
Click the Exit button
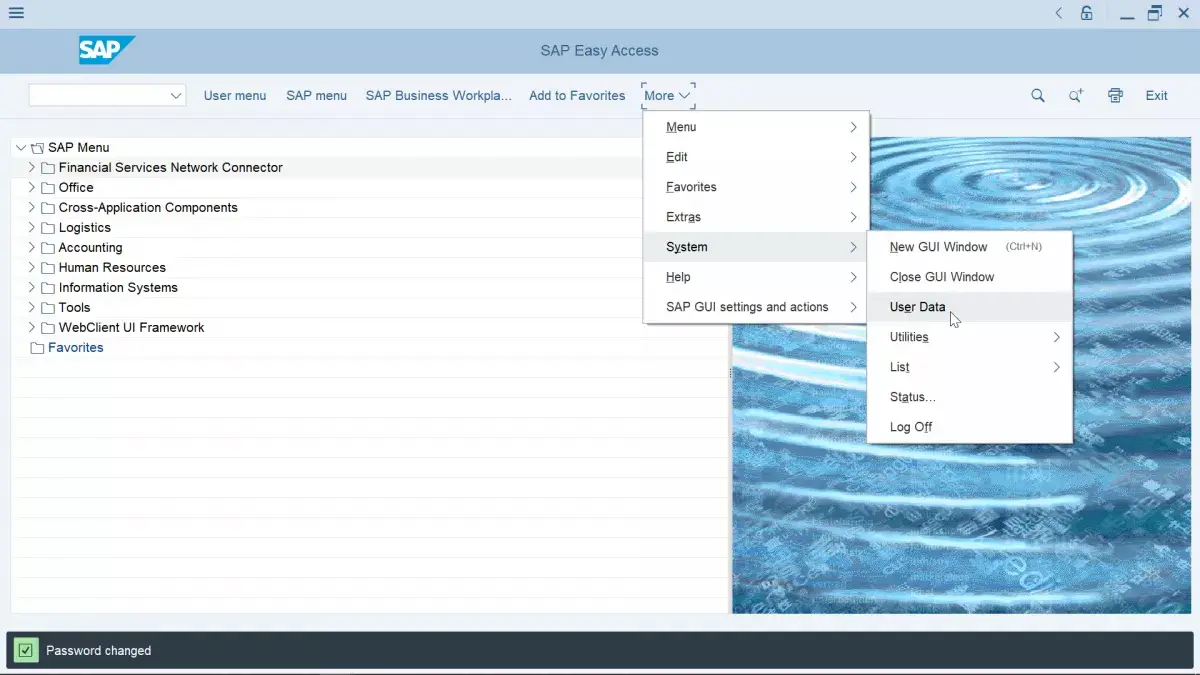click(x=1156, y=96)
